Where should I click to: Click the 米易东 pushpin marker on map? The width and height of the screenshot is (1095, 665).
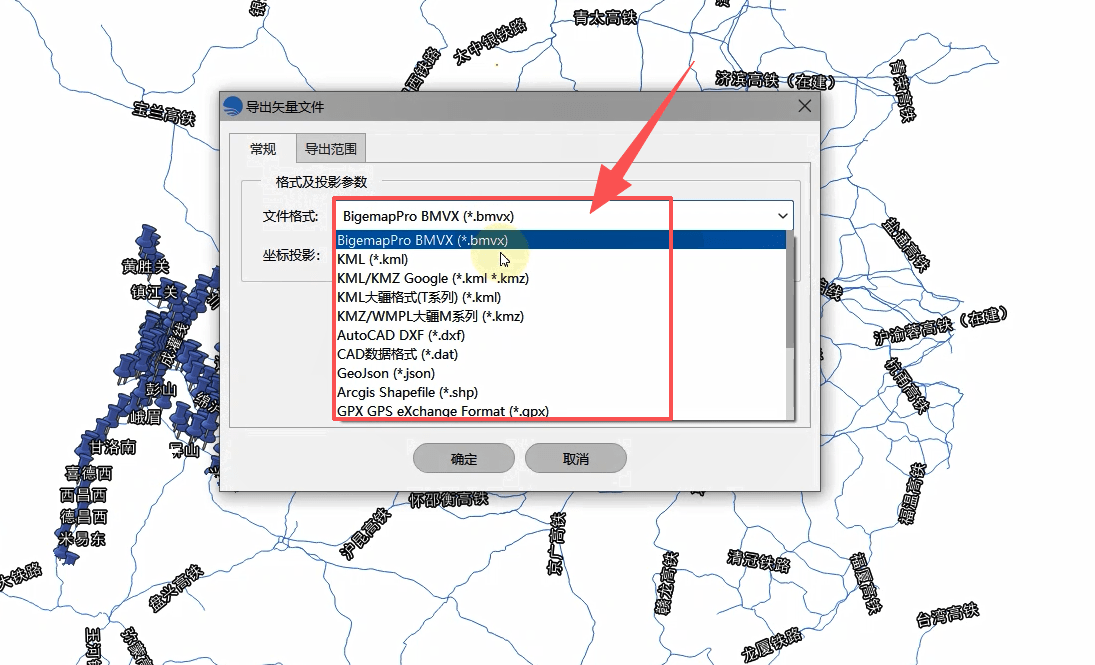pyautogui.click(x=67, y=555)
